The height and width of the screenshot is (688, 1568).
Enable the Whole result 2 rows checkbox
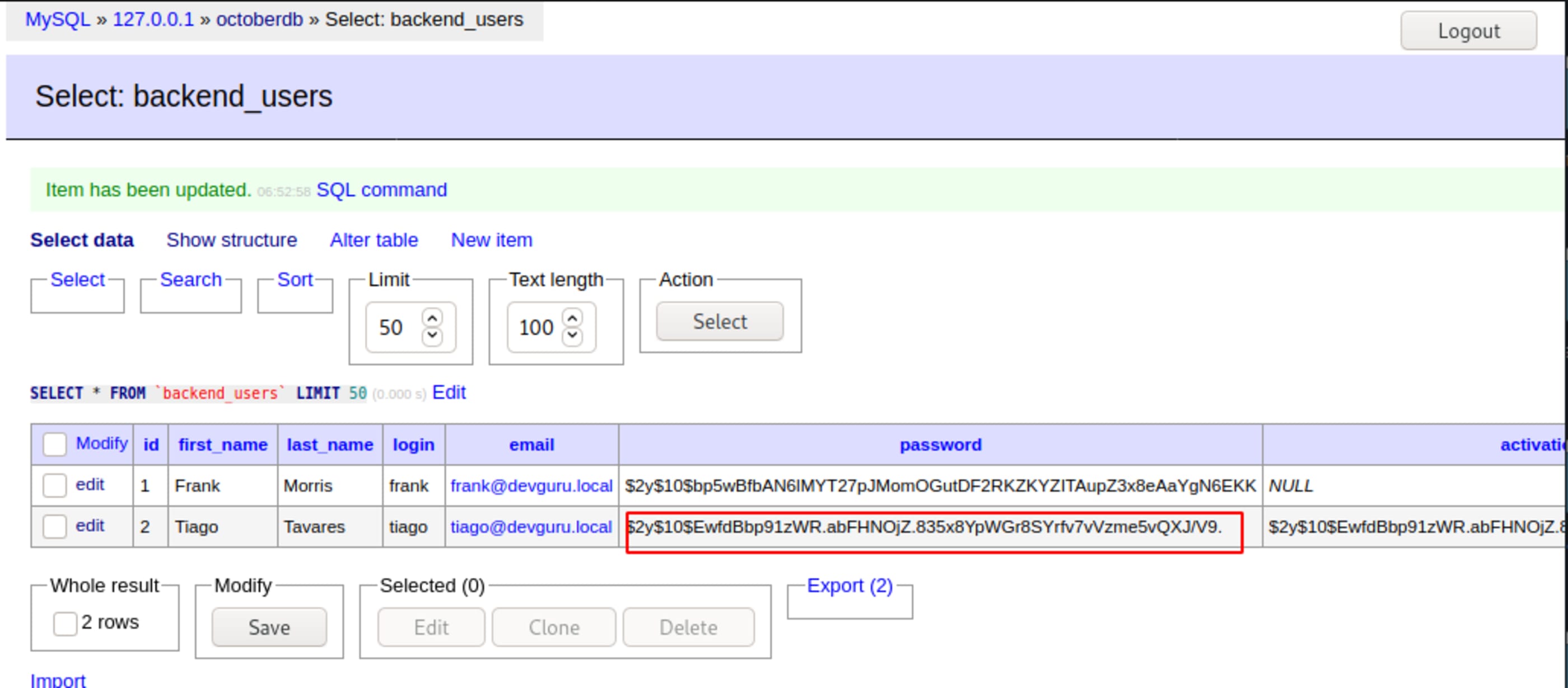coord(64,623)
